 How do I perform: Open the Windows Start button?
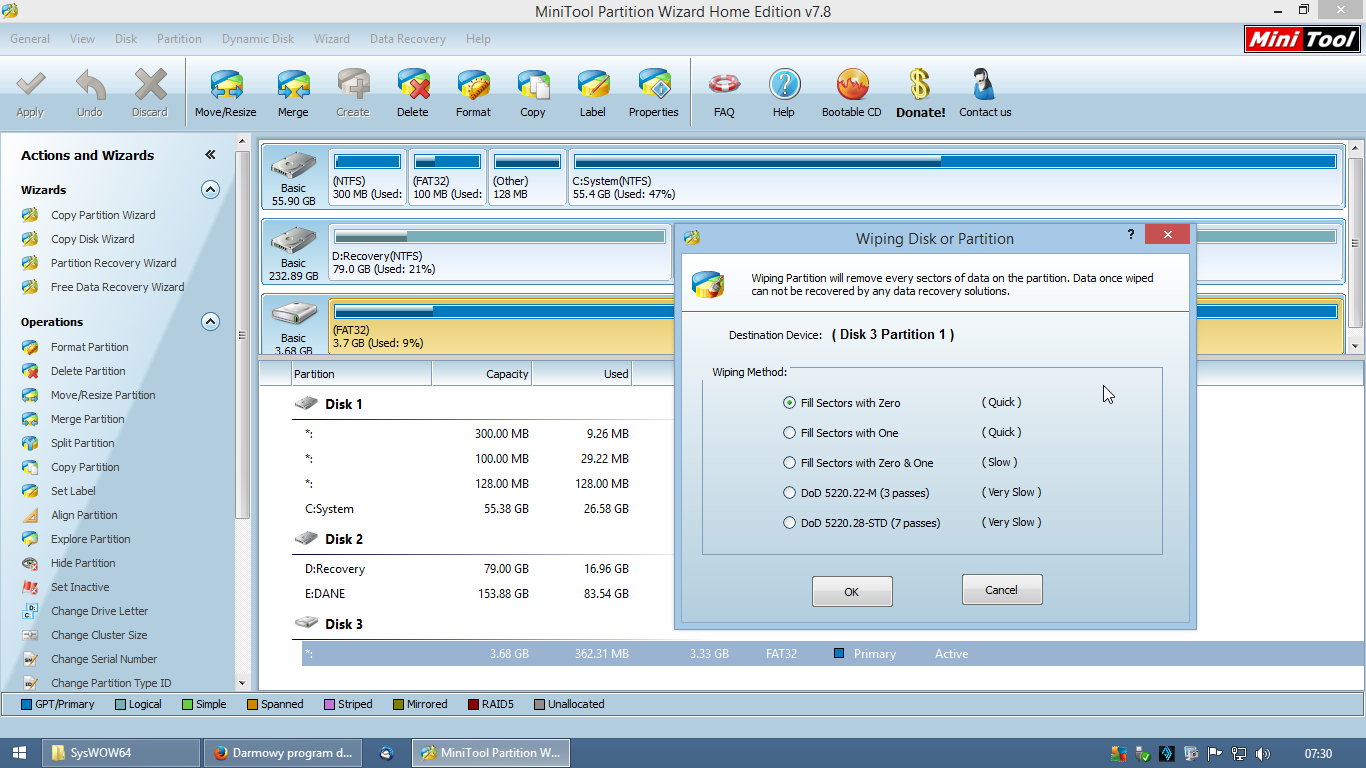click(x=20, y=753)
